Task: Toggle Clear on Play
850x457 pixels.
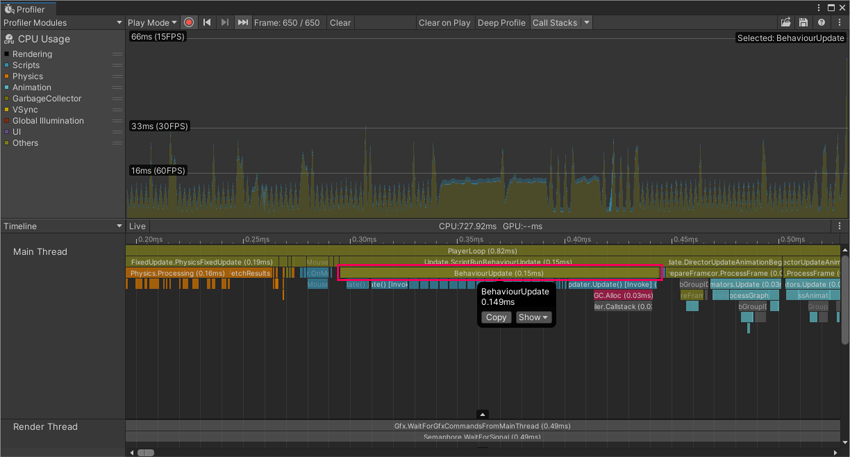Action: (444, 22)
